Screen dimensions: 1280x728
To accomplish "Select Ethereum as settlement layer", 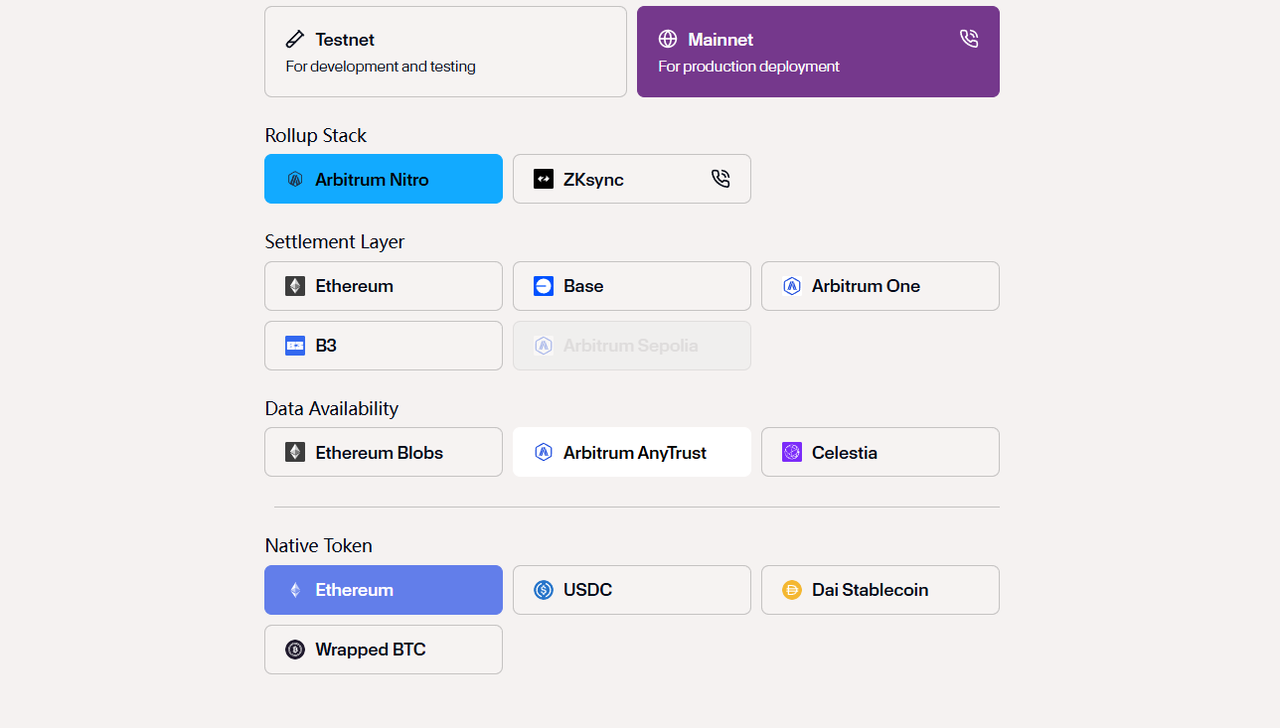I will pos(383,286).
